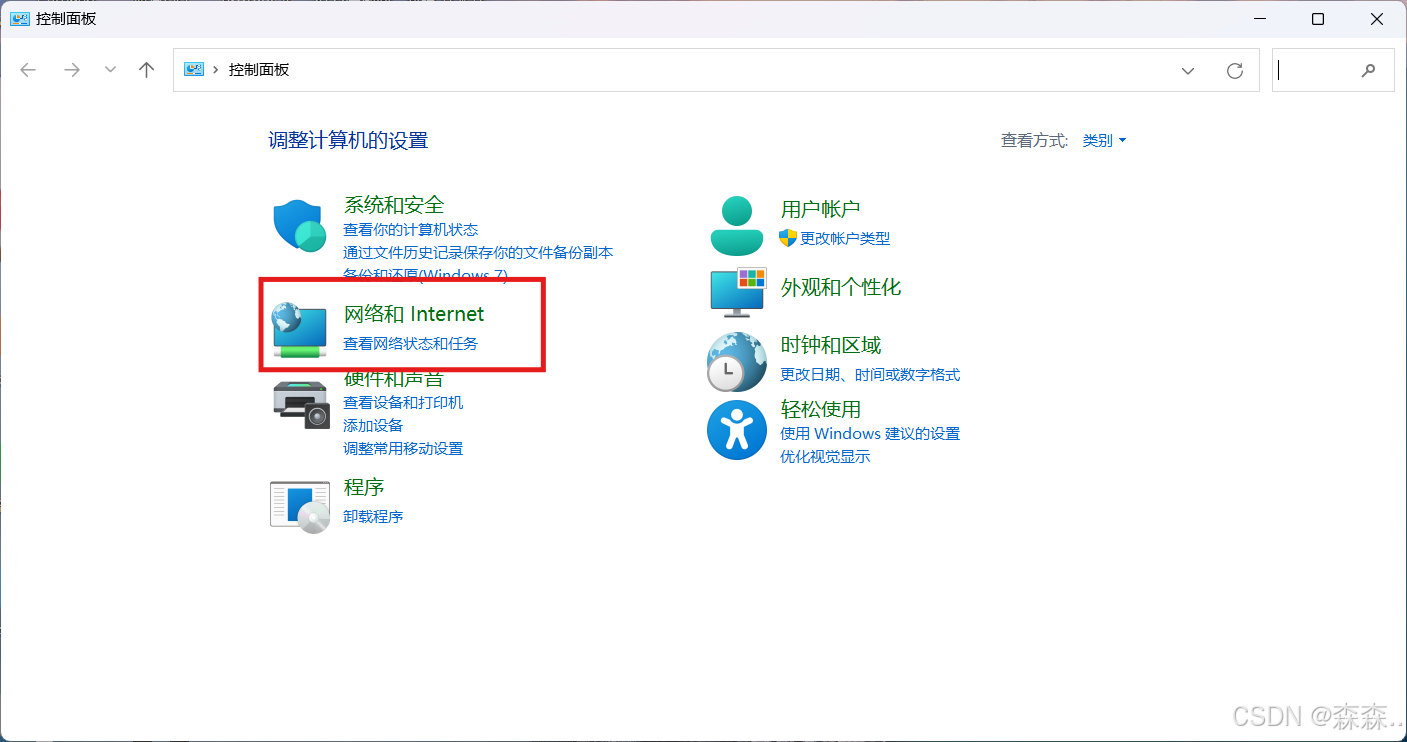Go back using the back arrow
Viewport: 1407px width, 742px height.
(x=28, y=70)
